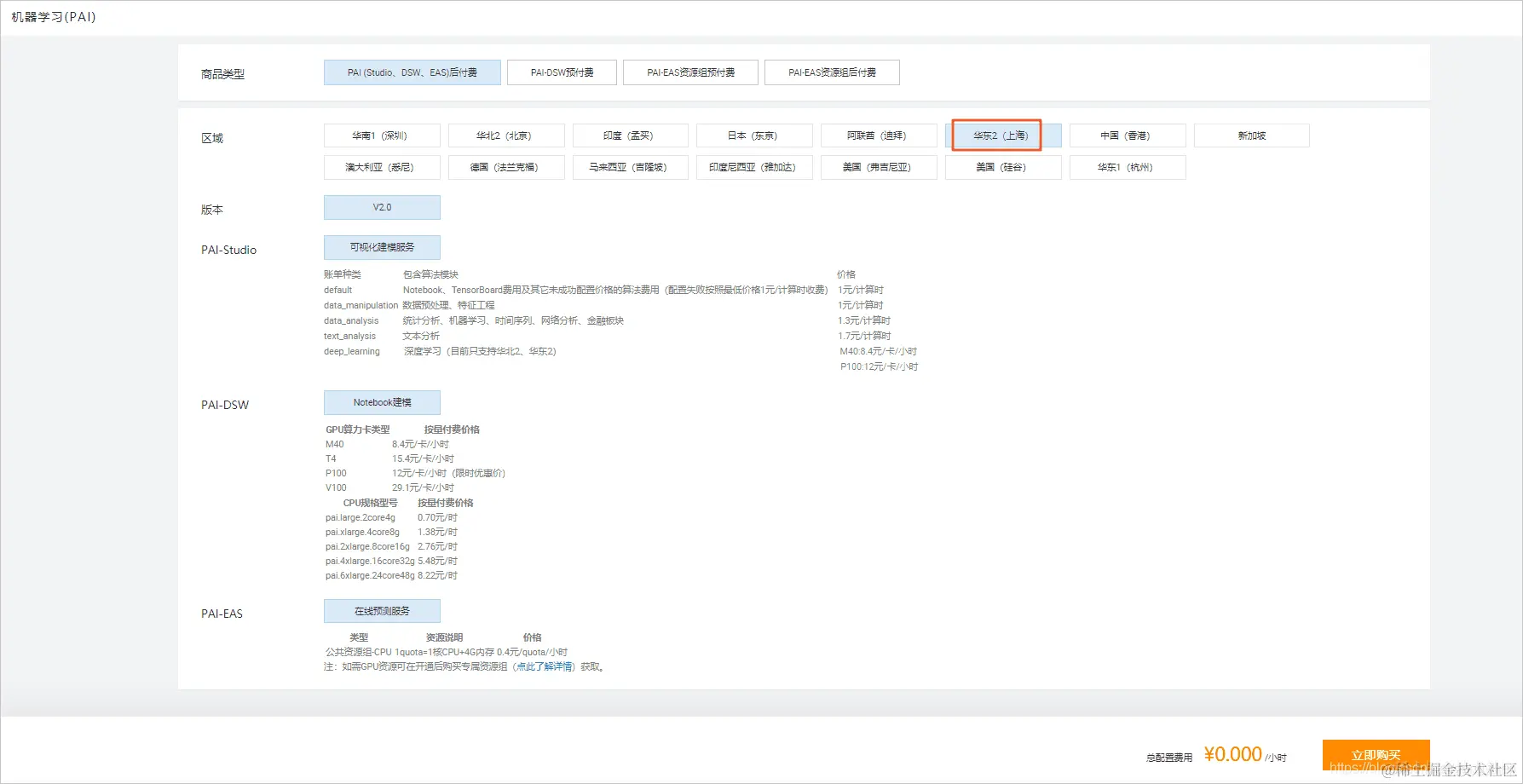Choose region 阿联酋 (迪拜)
The image size is (1523, 784).
click(x=879, y=135)
